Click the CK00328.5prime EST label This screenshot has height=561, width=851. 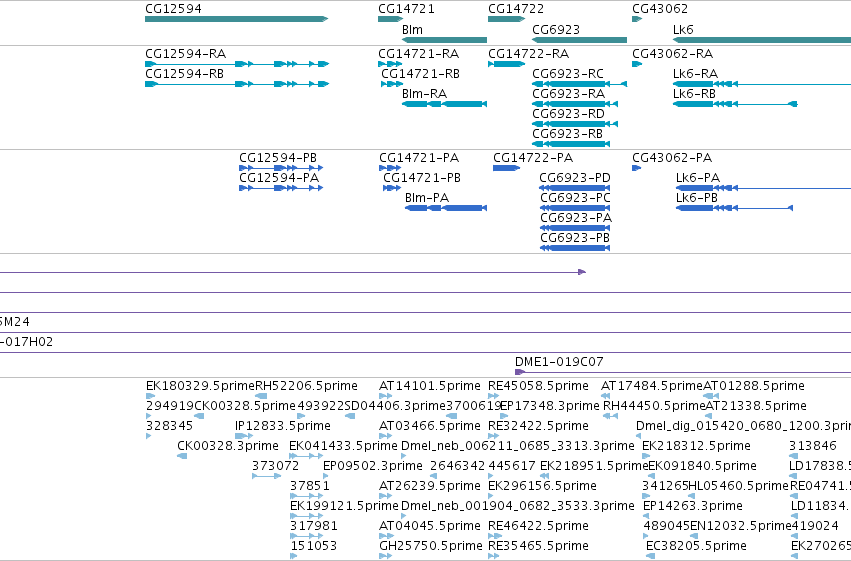coord(245,406)
